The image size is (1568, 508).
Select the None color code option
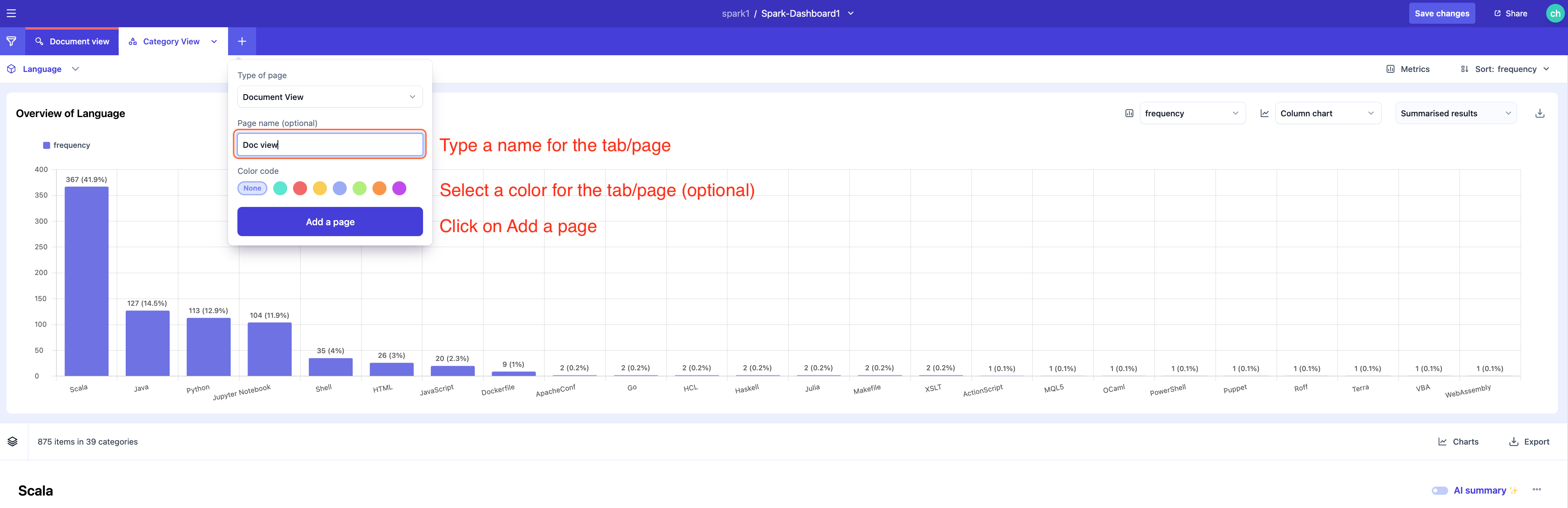pyautogui.click(x=252, y=189)
